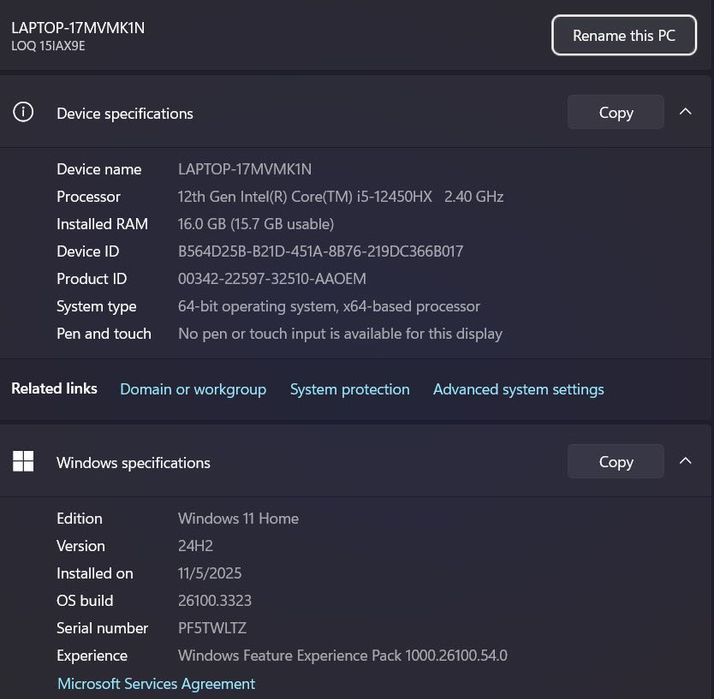Select the Device ID value B564D25B
Image resolution: width=714 pixels, height=699 pixels.
coord(321,251)
